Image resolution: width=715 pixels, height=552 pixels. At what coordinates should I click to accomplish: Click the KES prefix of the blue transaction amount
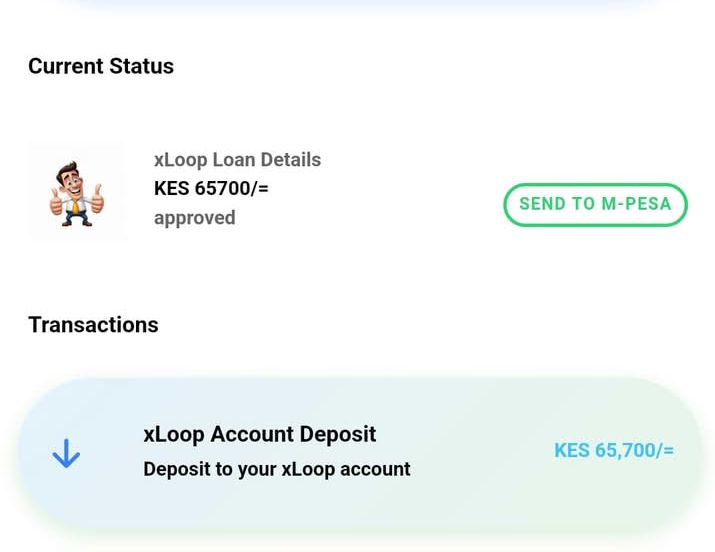tap(572, 451)
